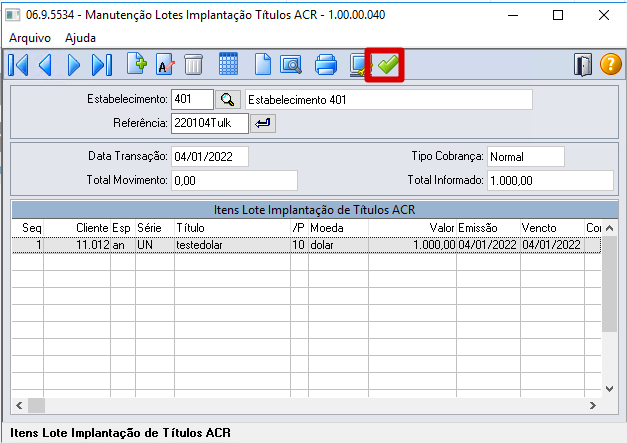Click the Tipo Cobrança field Normal
The height and width of the screenshot is (443, 627).
[526, 156]
